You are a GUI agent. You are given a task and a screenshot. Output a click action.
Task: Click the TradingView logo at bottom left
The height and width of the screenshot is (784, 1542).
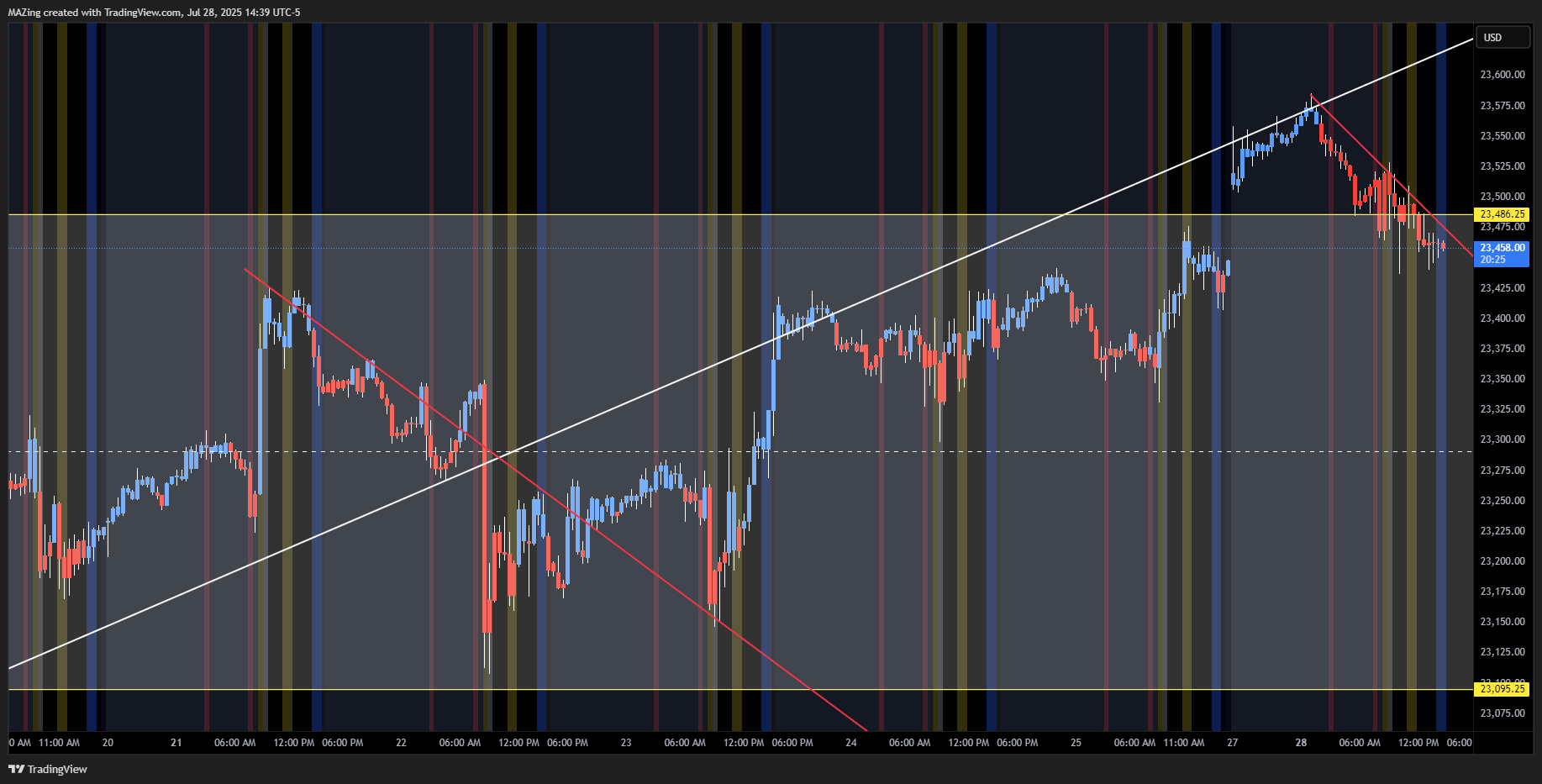pos(48,769)
